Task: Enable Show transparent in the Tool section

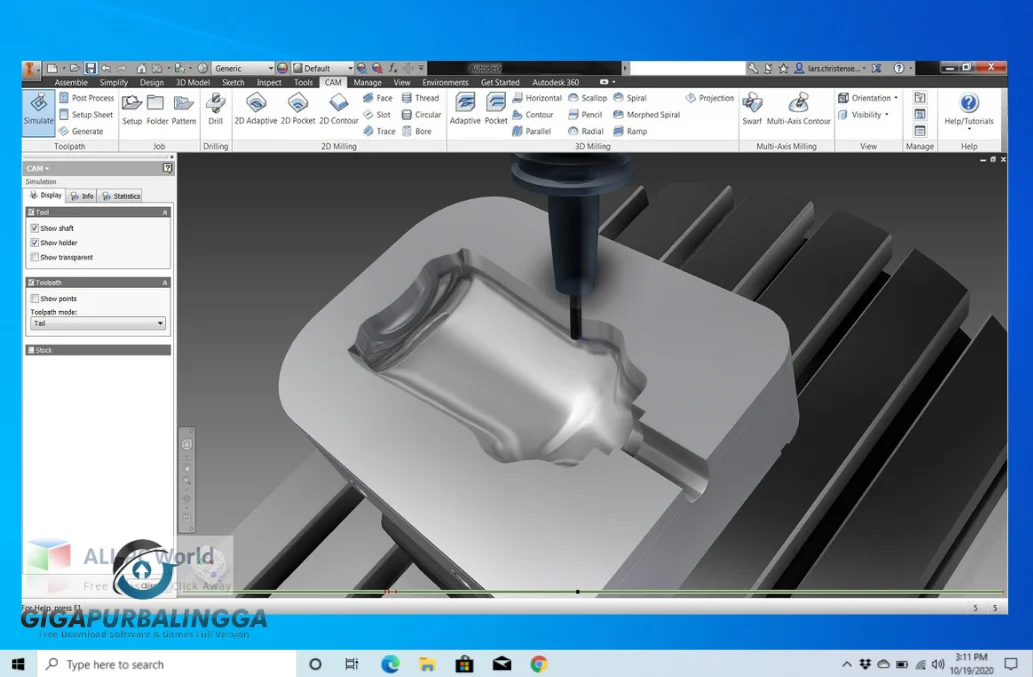Action: click(37, 258)
